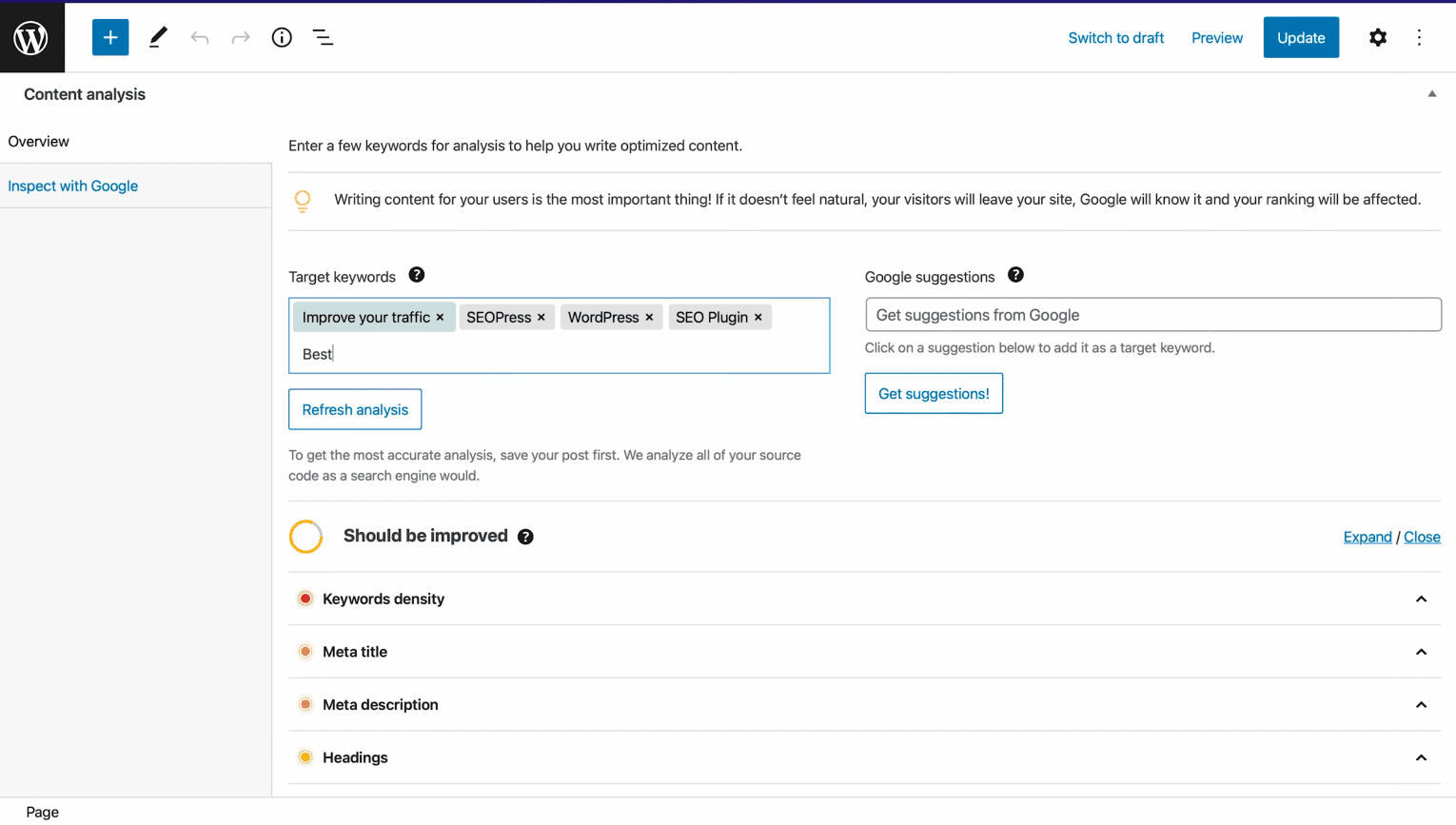Click the red Keywords density status dot
The height and width of the screenshot is (825, 1456).
(305, 599)
